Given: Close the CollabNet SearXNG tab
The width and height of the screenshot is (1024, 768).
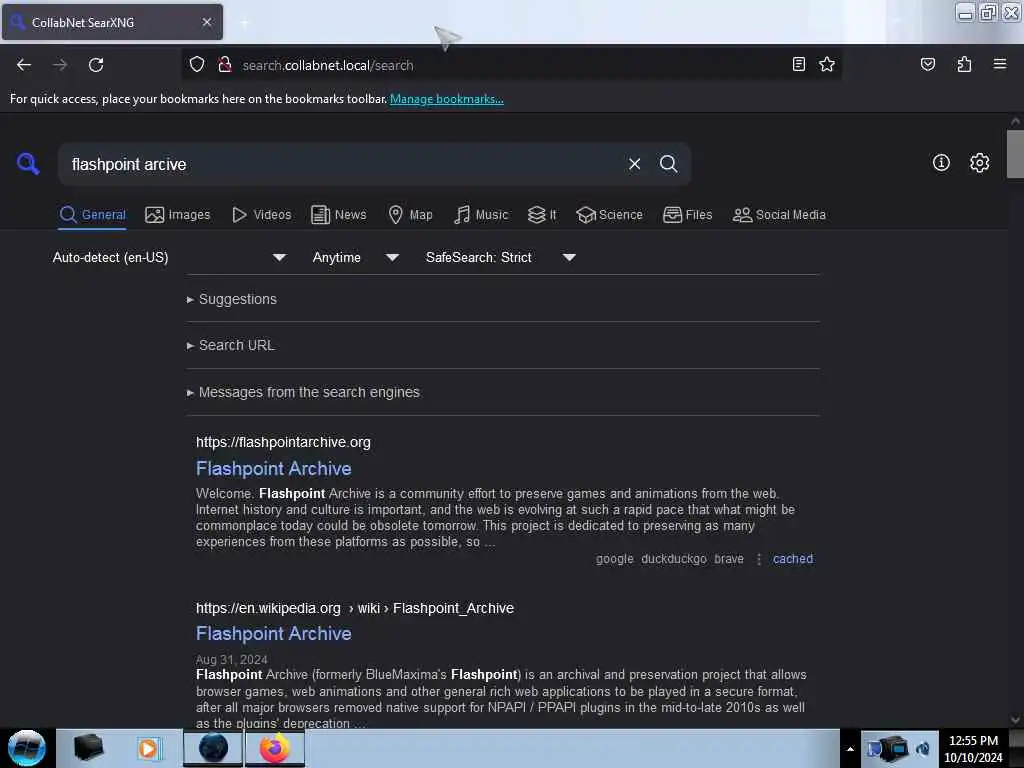Looking at the screenshot, I should [x=206, y=22].
